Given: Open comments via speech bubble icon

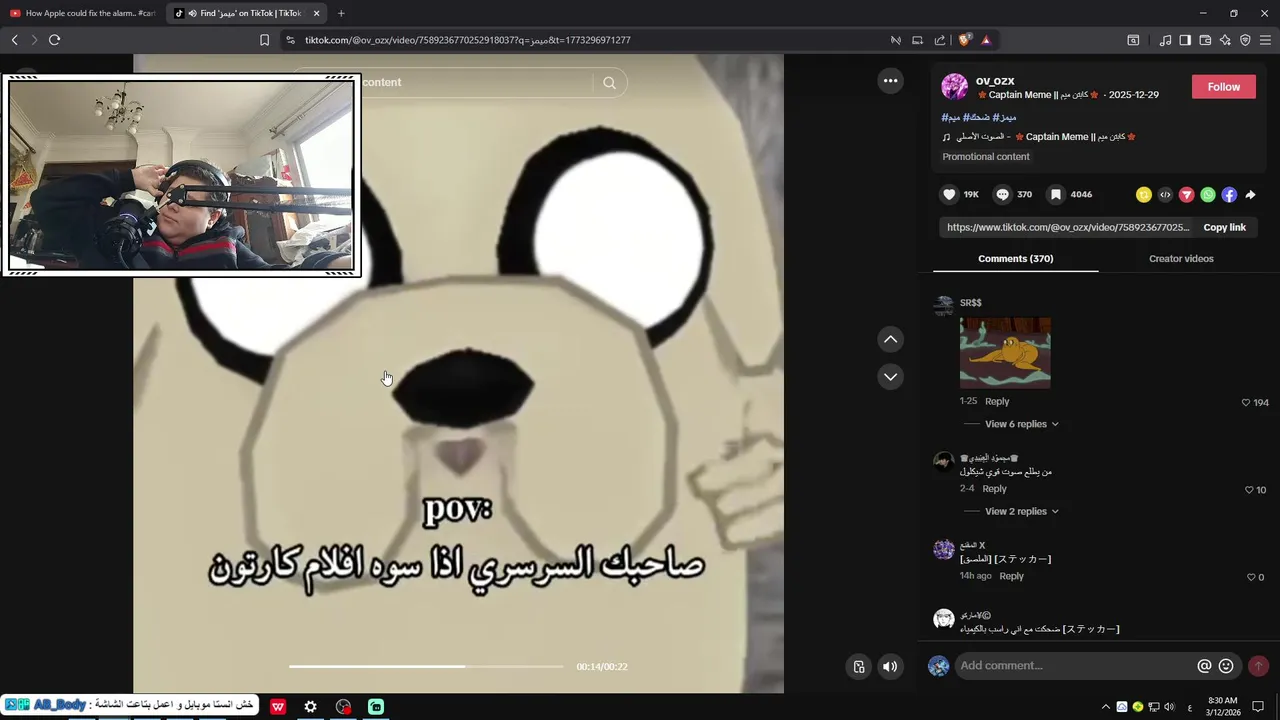Looking at the screenshot, I should (x=1003, y=195).
